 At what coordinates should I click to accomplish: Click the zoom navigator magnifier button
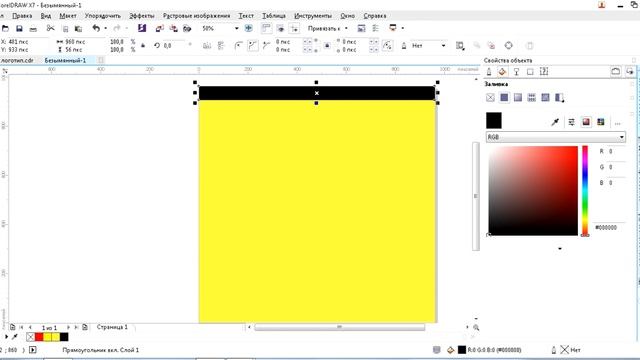point(476,327)
